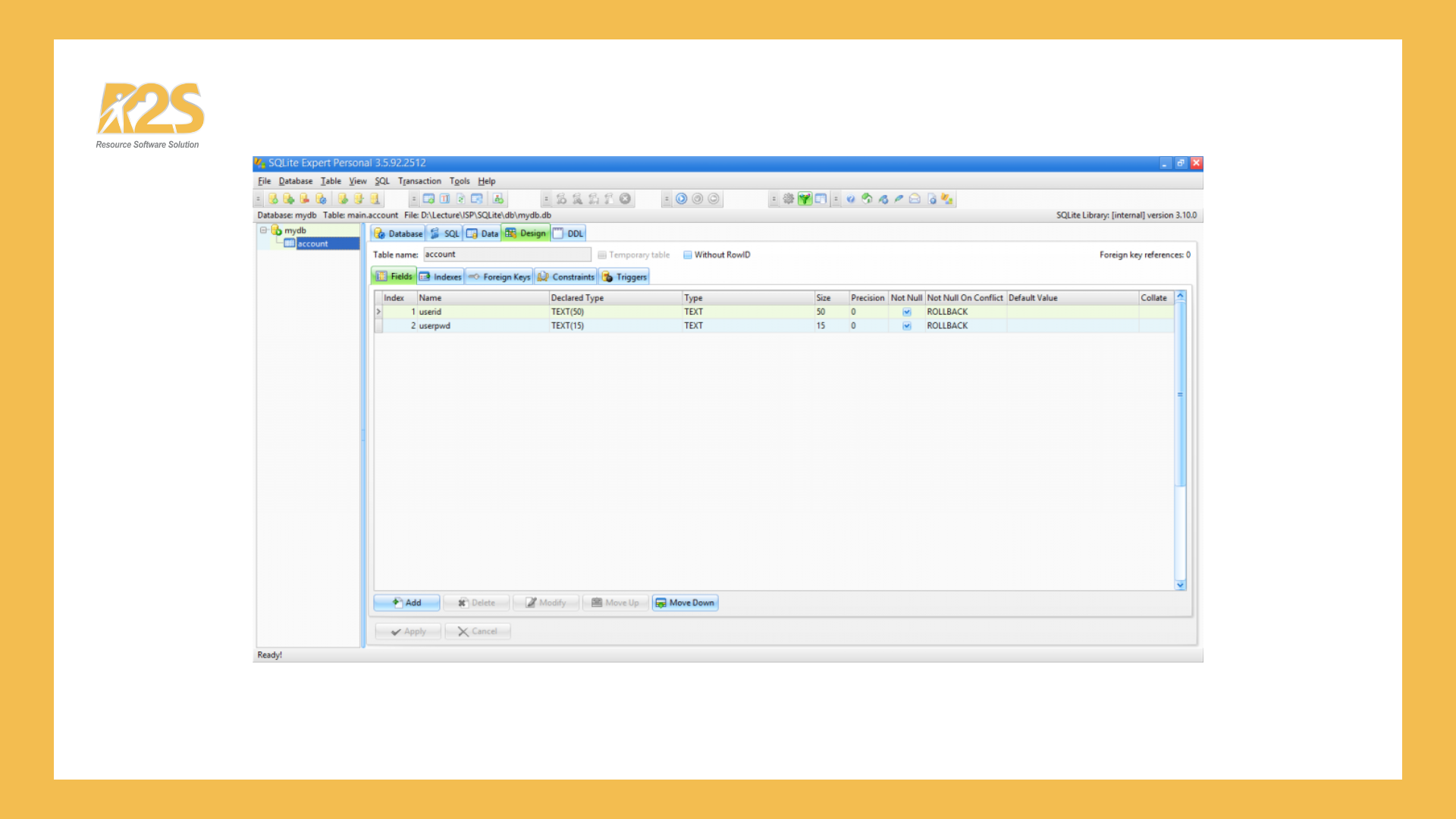Open the Transaction menu
Screen dimensions: 1456x819
pyautogui.click(x=419, y=181)
